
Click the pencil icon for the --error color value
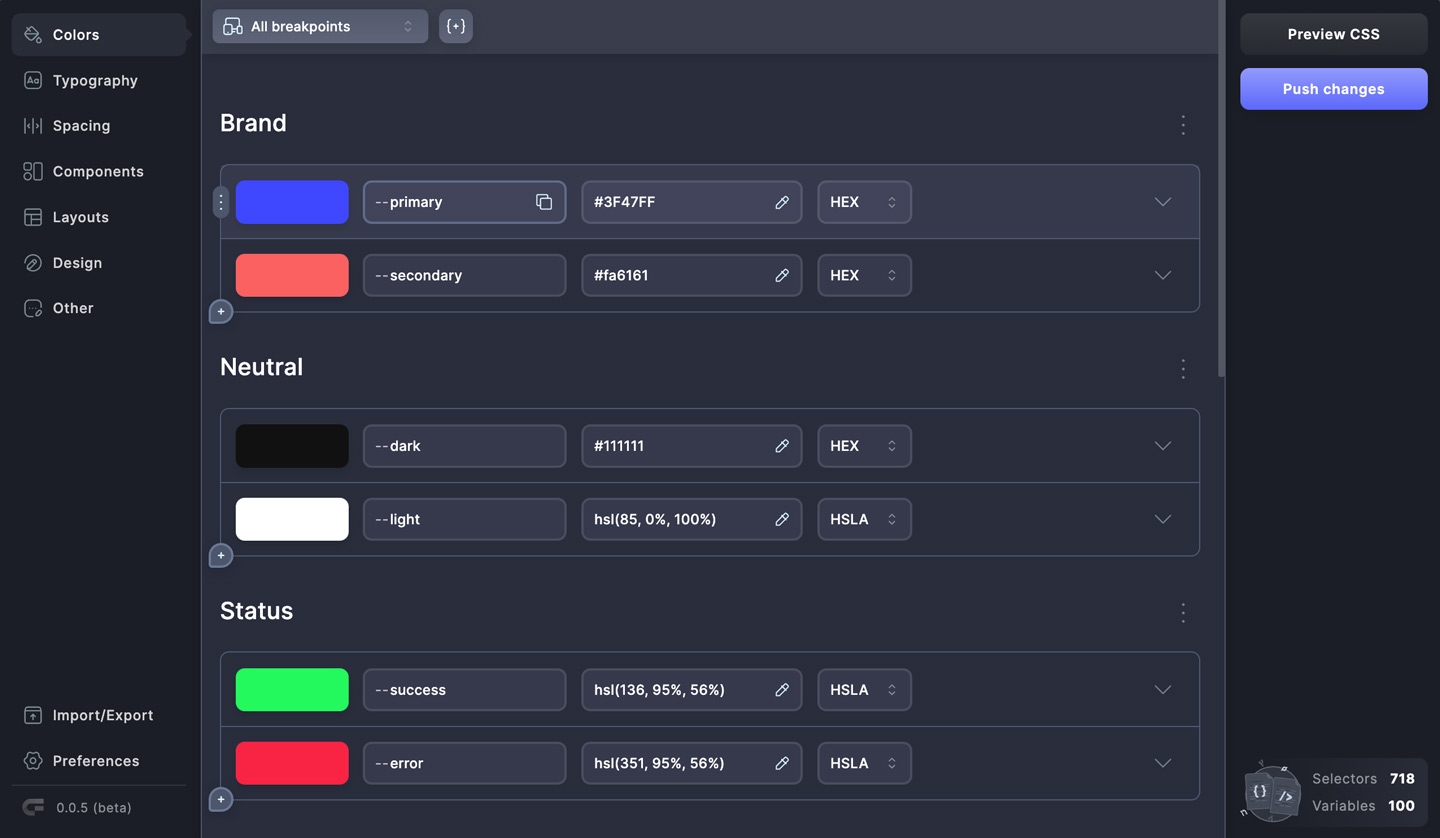pos(782,763)
